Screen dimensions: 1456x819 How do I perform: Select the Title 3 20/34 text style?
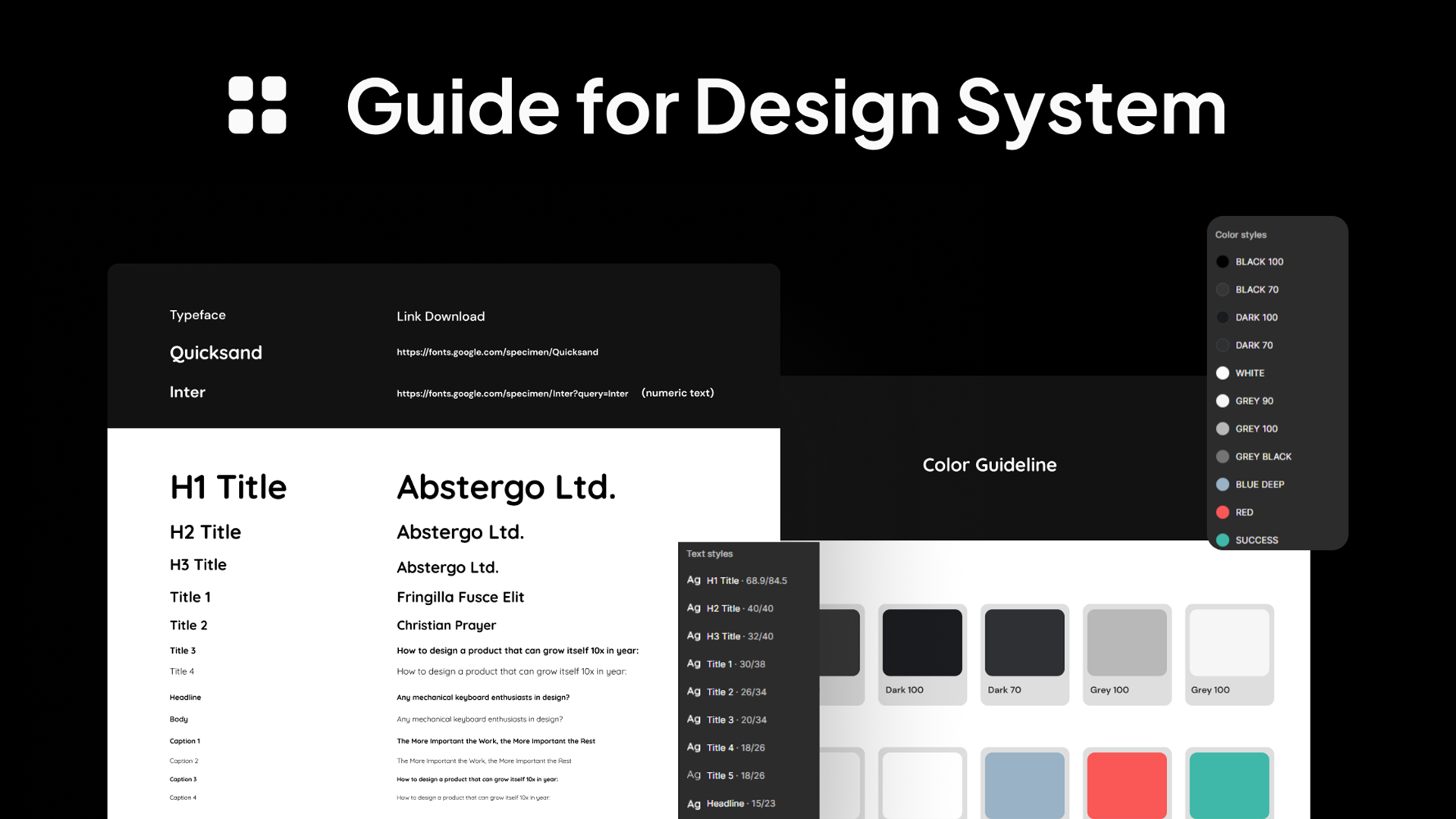(736, 720)
